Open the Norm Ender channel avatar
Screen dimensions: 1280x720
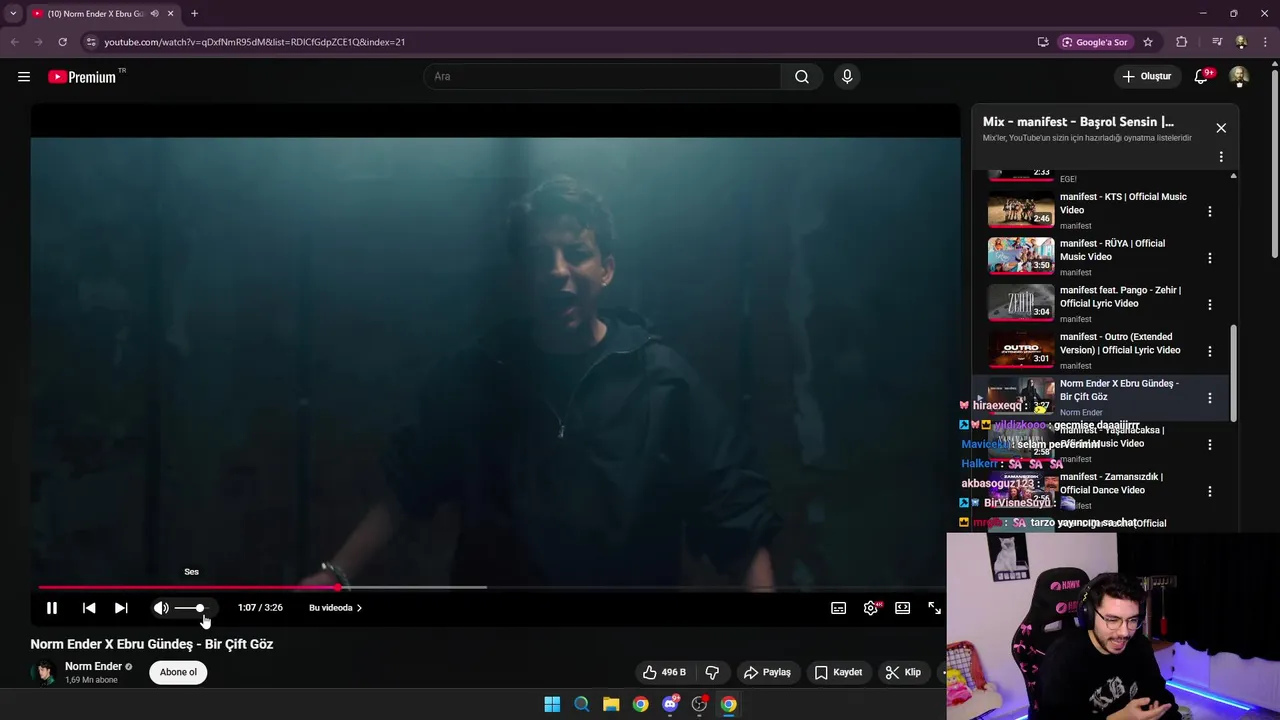tap(43, 673)
